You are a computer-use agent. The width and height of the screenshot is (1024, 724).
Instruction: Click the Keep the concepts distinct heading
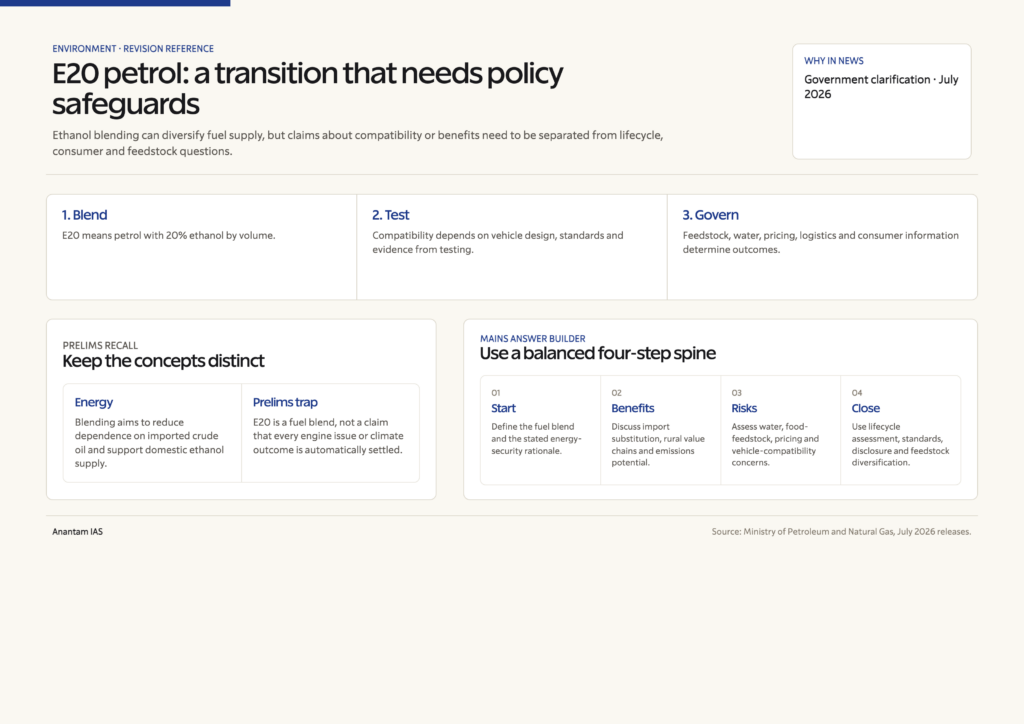click(163, 361)
